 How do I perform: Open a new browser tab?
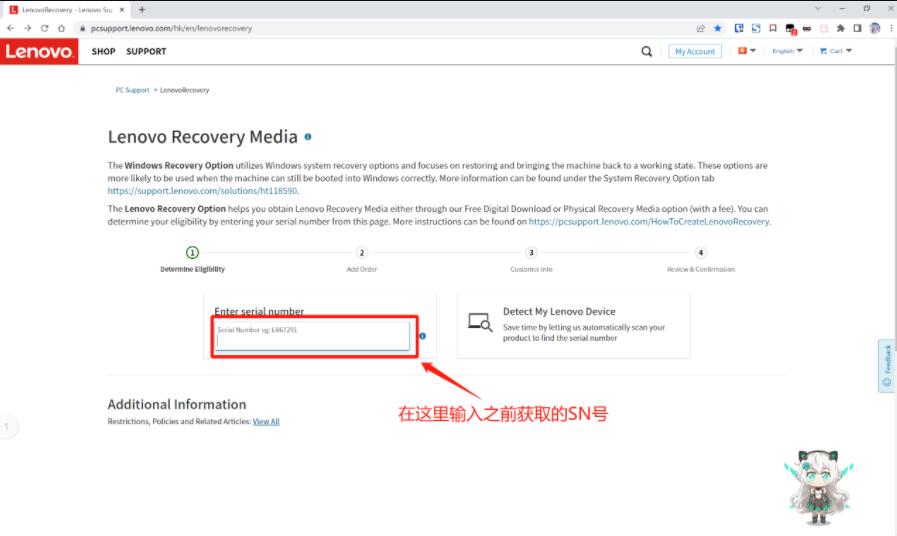click(142, 10)
